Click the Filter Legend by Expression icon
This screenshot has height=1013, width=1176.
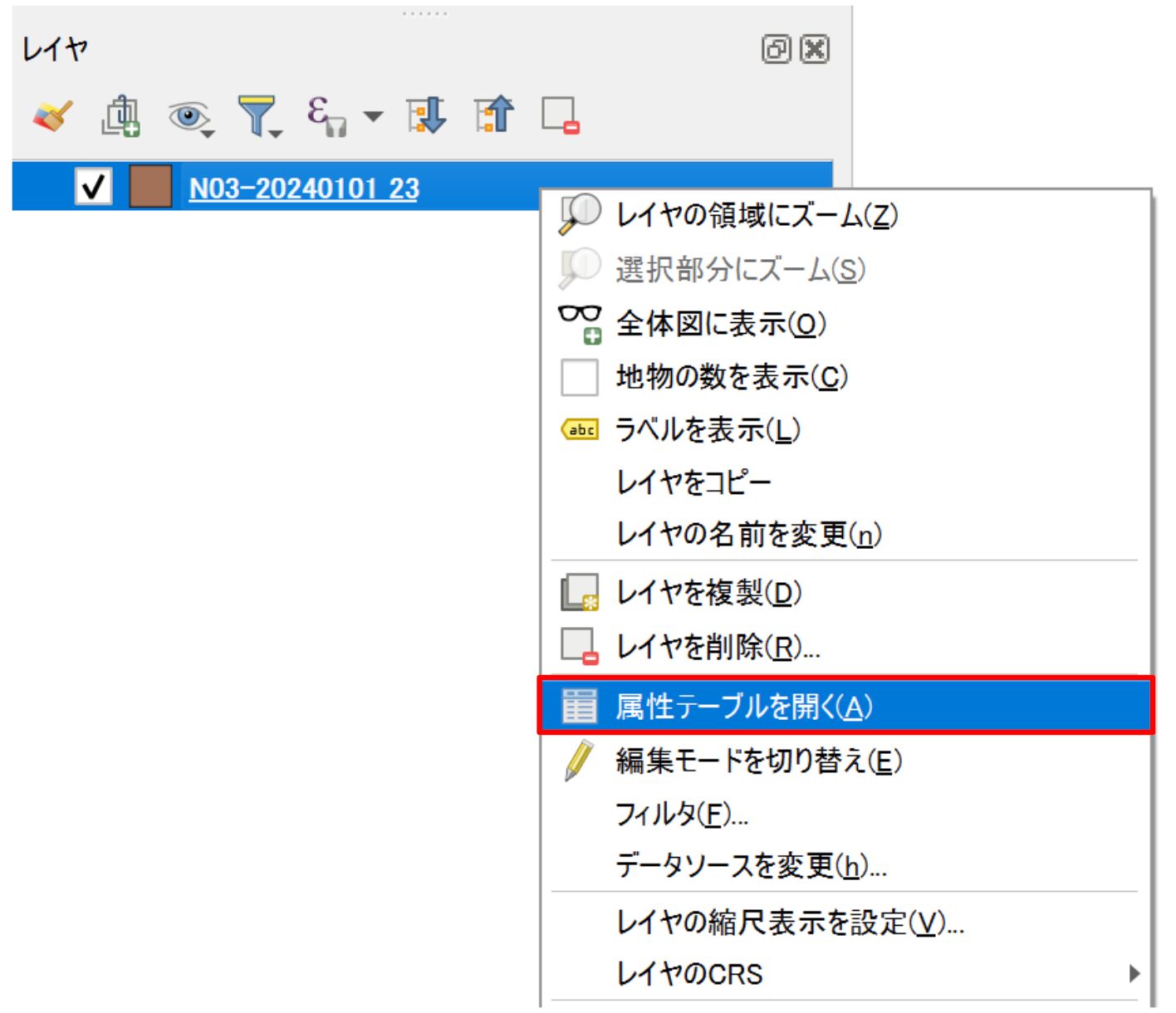click(x=326, y=115)
